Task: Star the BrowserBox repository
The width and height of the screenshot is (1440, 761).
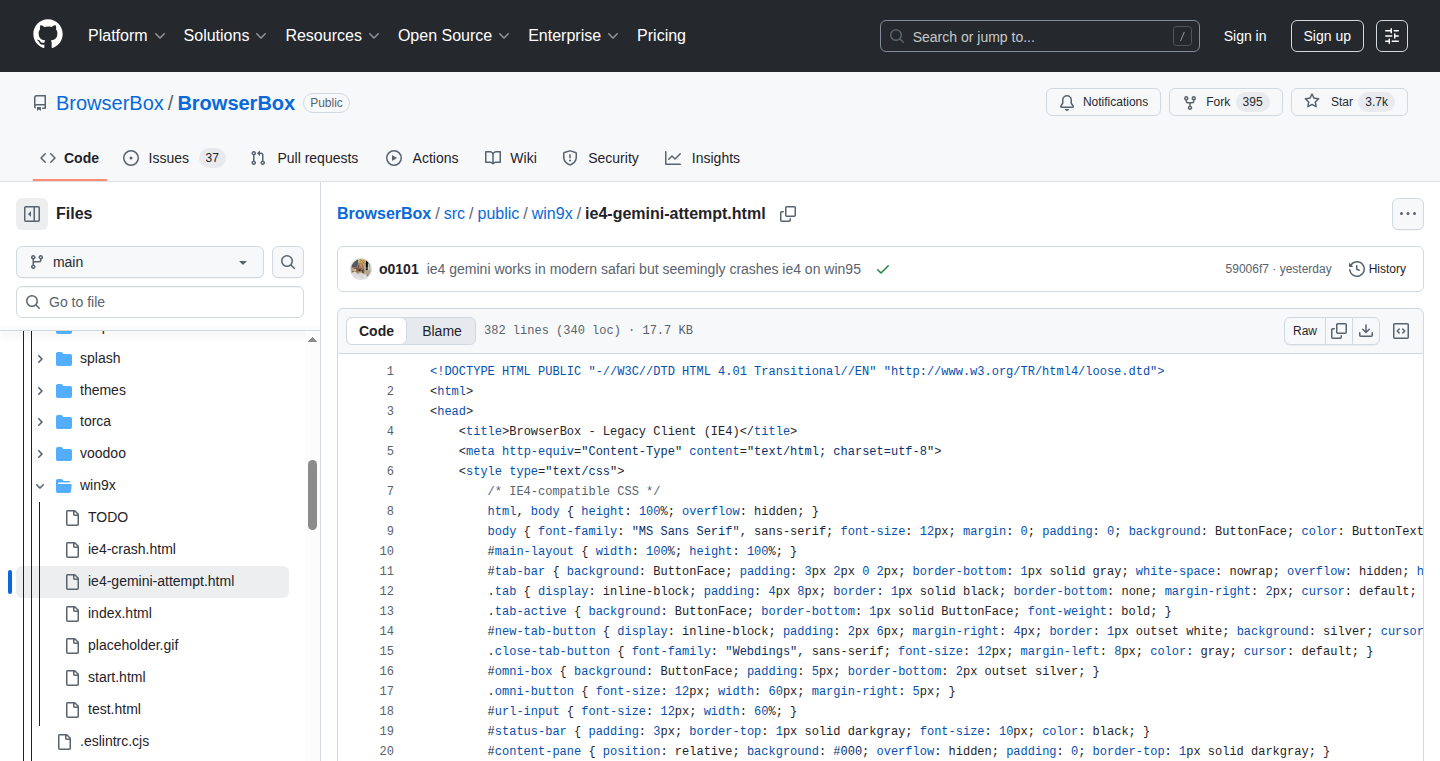Action: (x=1349, y=102)
